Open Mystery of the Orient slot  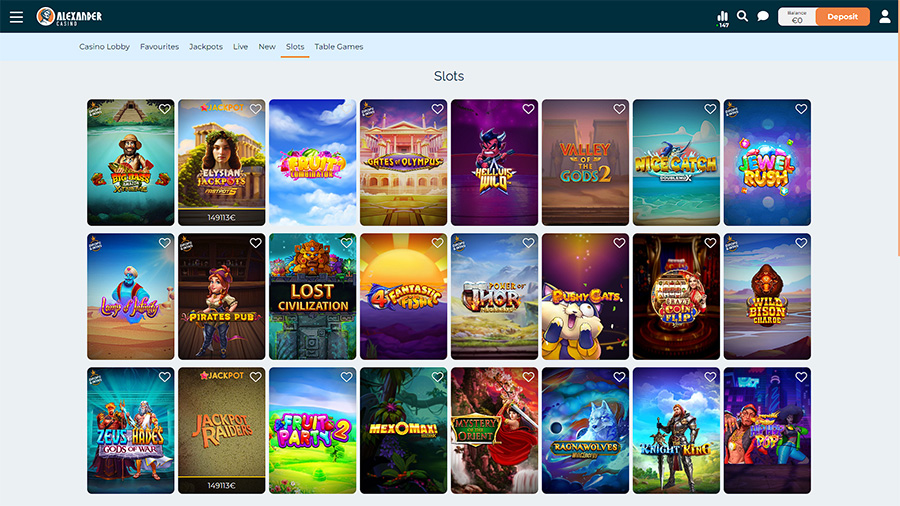tap(494, 430)
